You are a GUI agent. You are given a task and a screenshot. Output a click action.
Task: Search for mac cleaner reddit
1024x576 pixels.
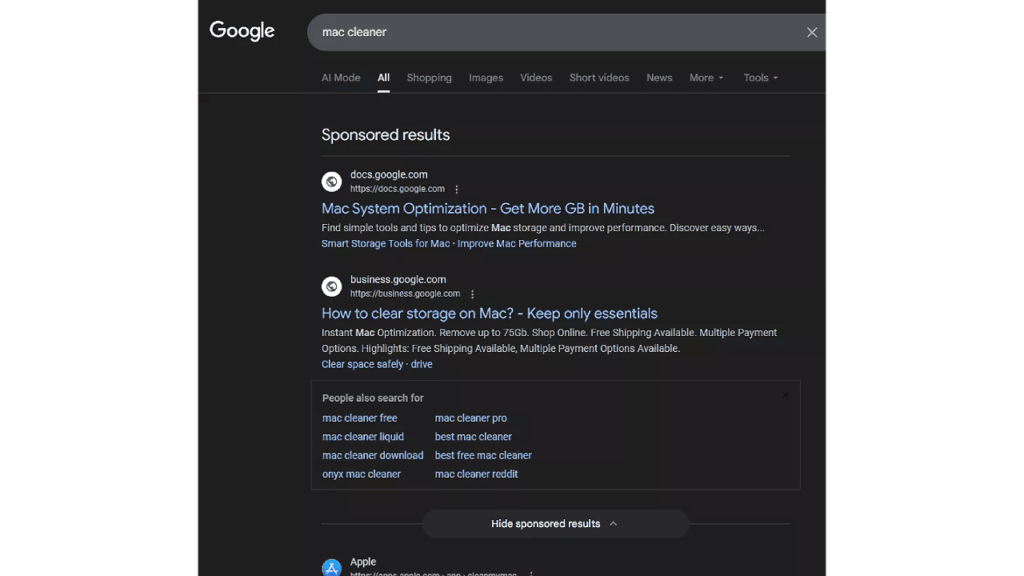(x=476, y=474)
